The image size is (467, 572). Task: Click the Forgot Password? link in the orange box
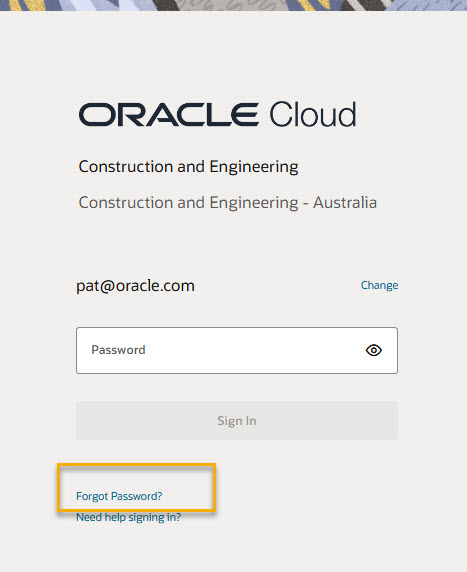click(x=119, y=496)
